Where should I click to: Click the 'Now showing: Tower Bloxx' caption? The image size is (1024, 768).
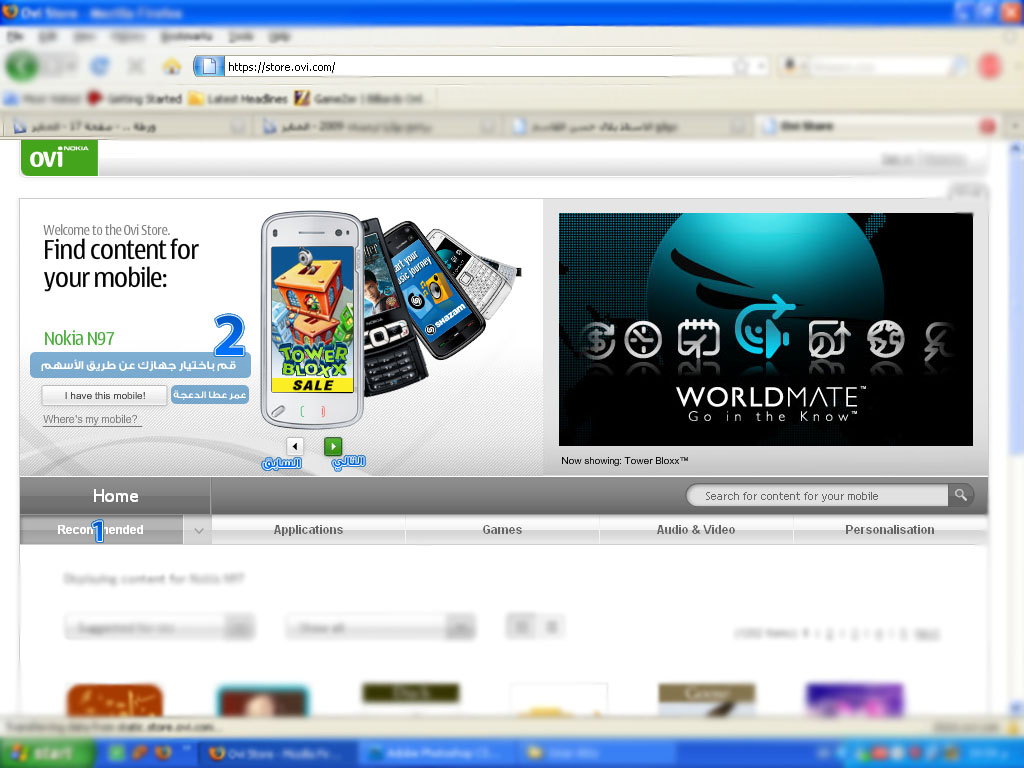(625, 460)
